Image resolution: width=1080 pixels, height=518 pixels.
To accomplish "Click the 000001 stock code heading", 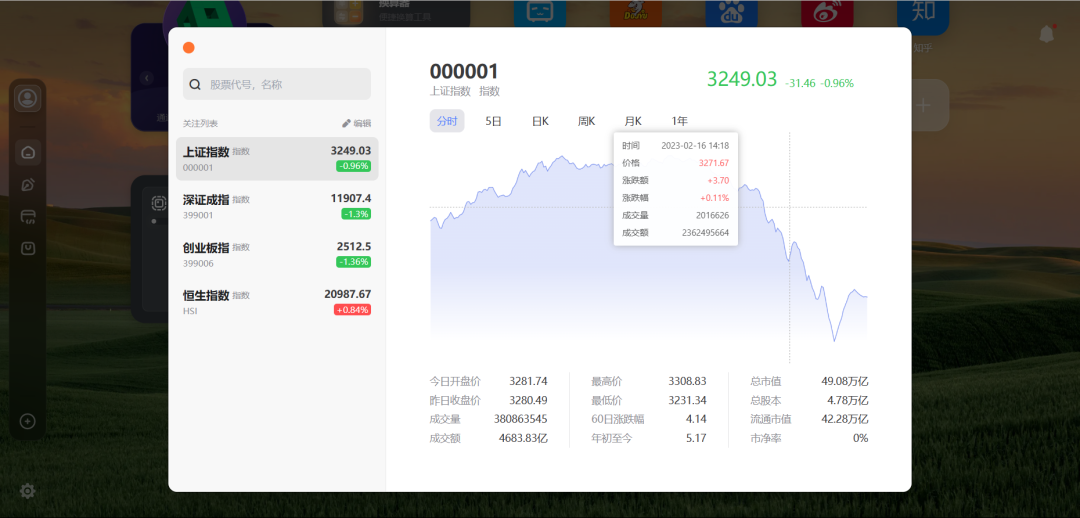I will (x=464, y=72).
